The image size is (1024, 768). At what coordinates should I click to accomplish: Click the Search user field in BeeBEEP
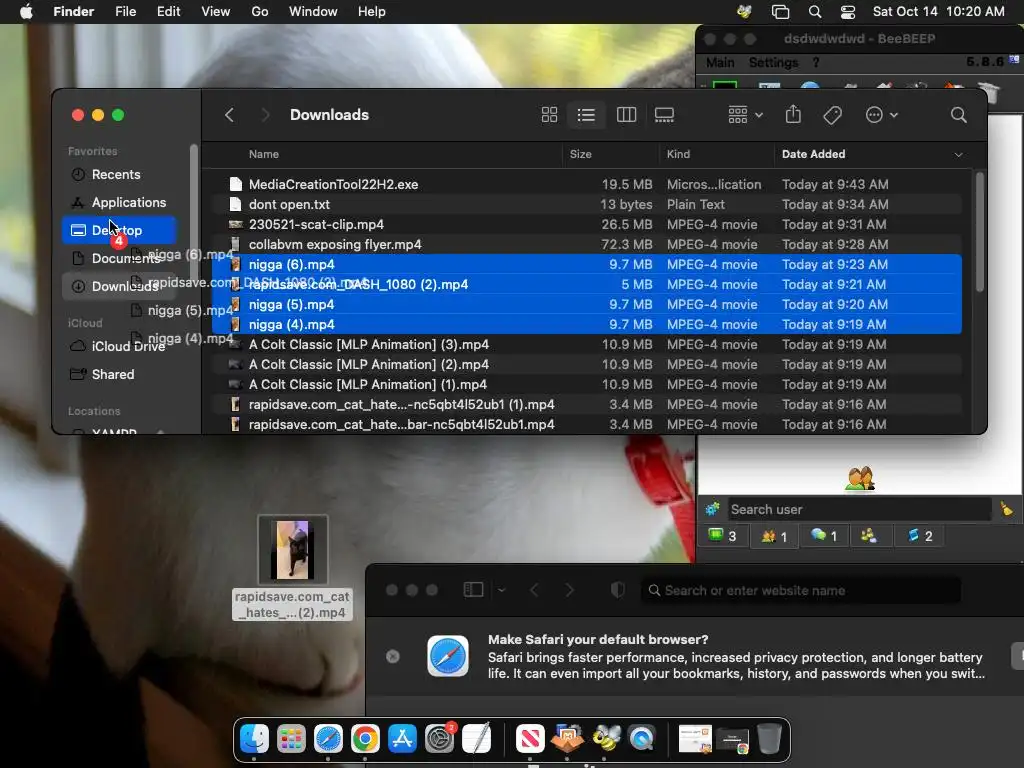point(859,509)
